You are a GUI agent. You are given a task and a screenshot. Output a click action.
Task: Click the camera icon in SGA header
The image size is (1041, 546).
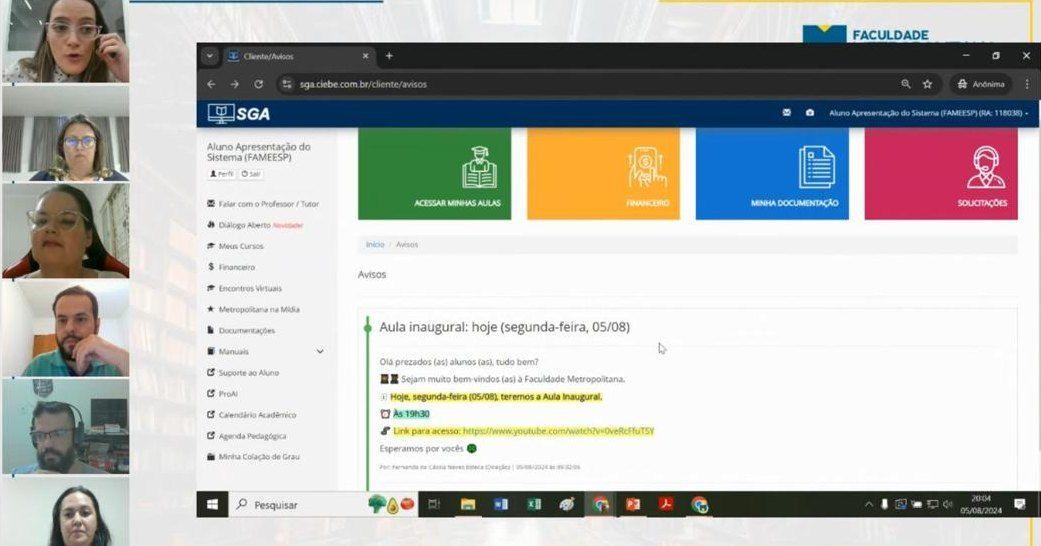[x=810, y=113]
